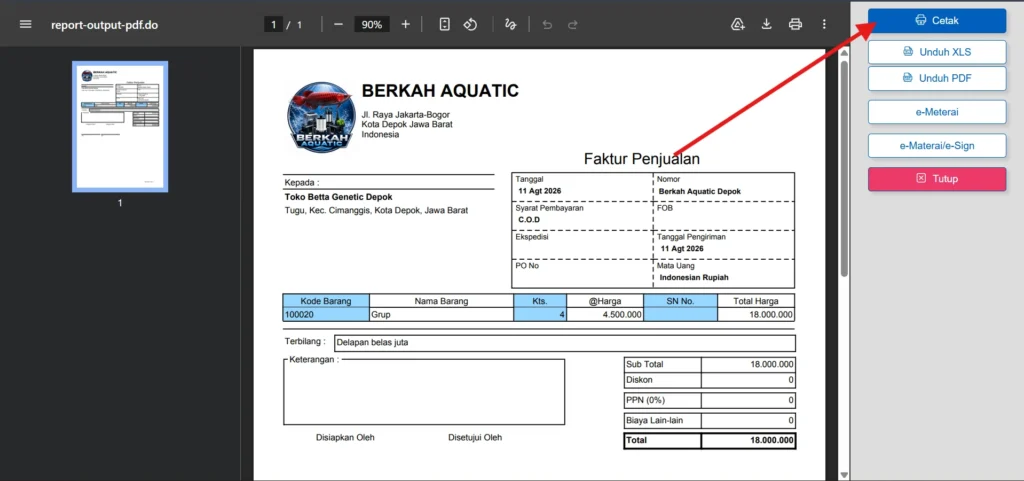Screen dimensions: 1024x481
Task: Save the PDF to Google Drive
Action: point(738,25)
